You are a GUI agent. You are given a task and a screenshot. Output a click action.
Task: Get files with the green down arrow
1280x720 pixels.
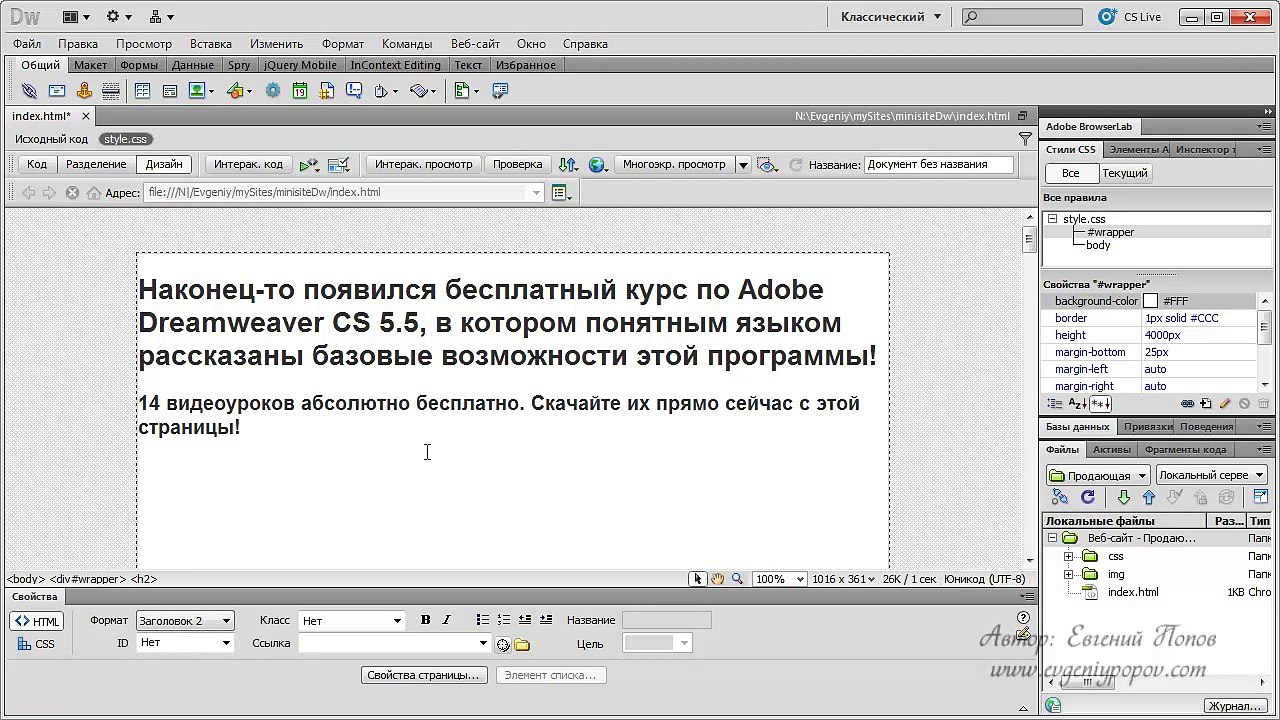[1123, 497]
